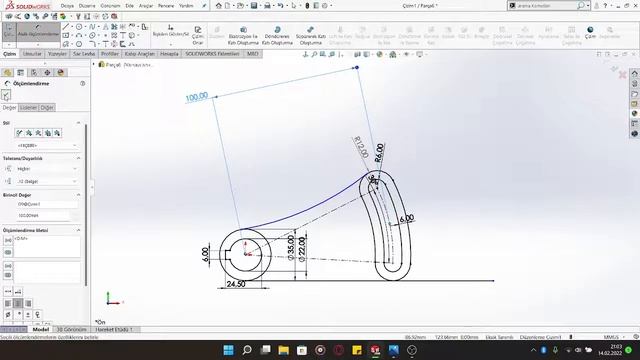Image resolution: width=640 pixels, height=360 pixels.
Task: Click the dimension text box containing <DIM>
Action: click(47, 247)
